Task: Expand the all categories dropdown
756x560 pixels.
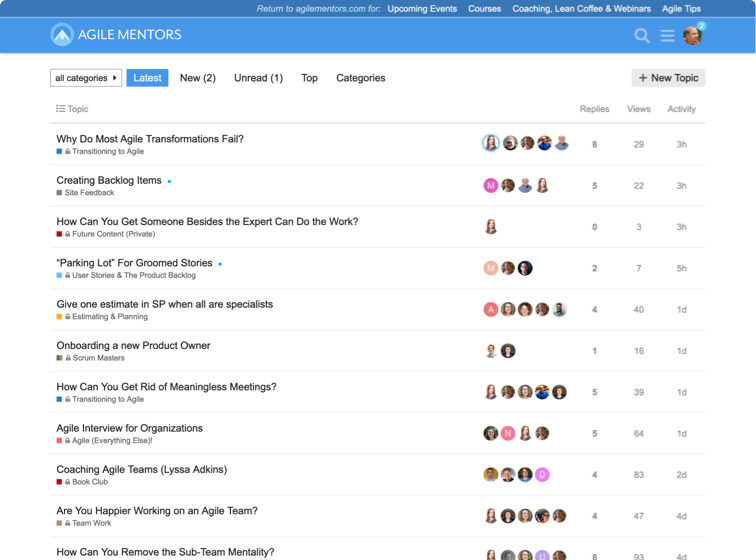Action: 86,78
